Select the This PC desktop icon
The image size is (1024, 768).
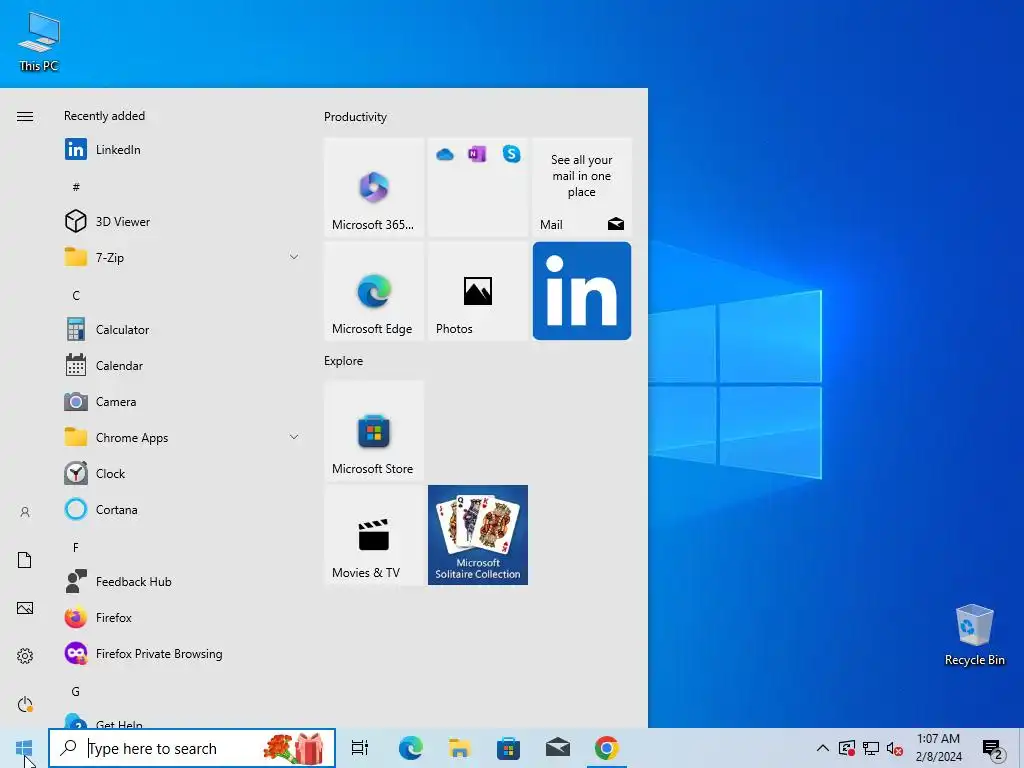pyautogui.click(x=39, y=41)
